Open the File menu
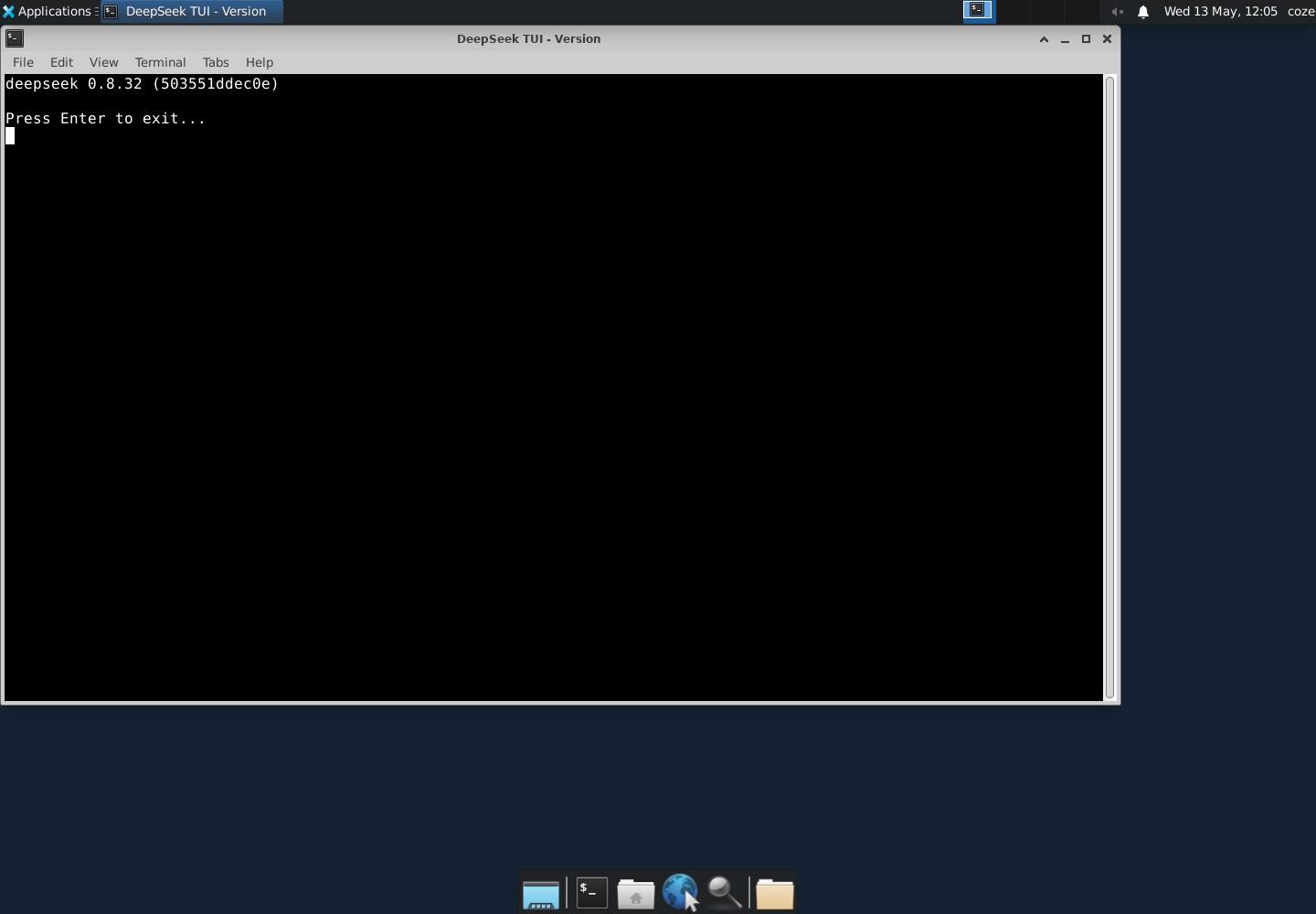Image resolution: width=1316 pixels, height=914 pixels. 23,62
